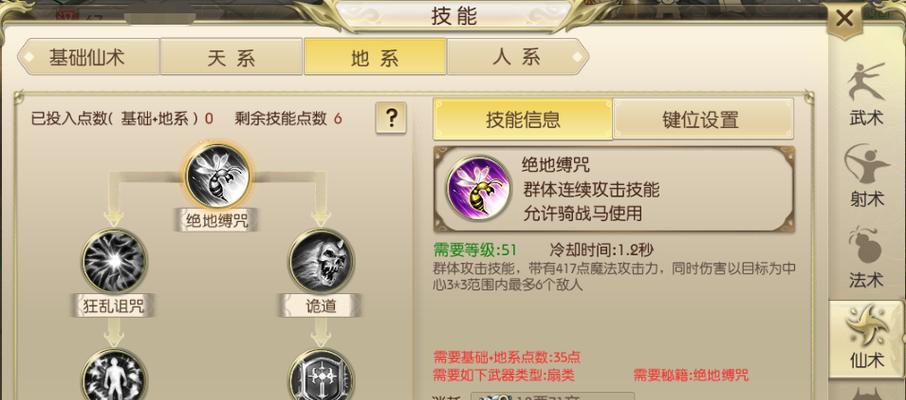This screenshot has width=906, height=400.
Task: Select the 绝地缚咒 wasp skill icon in tree
Action: point(218,175)
